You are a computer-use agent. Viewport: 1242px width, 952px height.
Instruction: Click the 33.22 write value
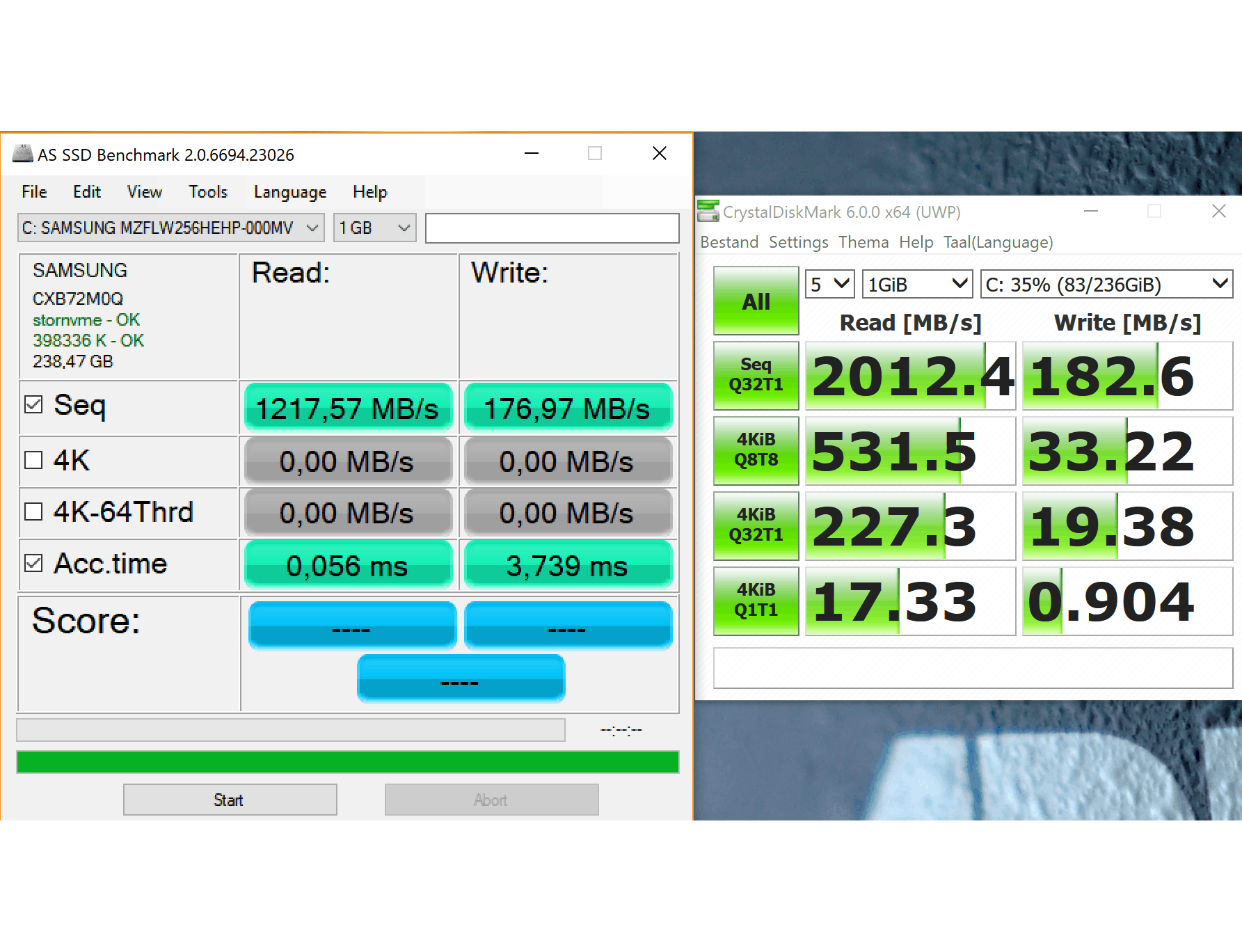coord(1128,451)
